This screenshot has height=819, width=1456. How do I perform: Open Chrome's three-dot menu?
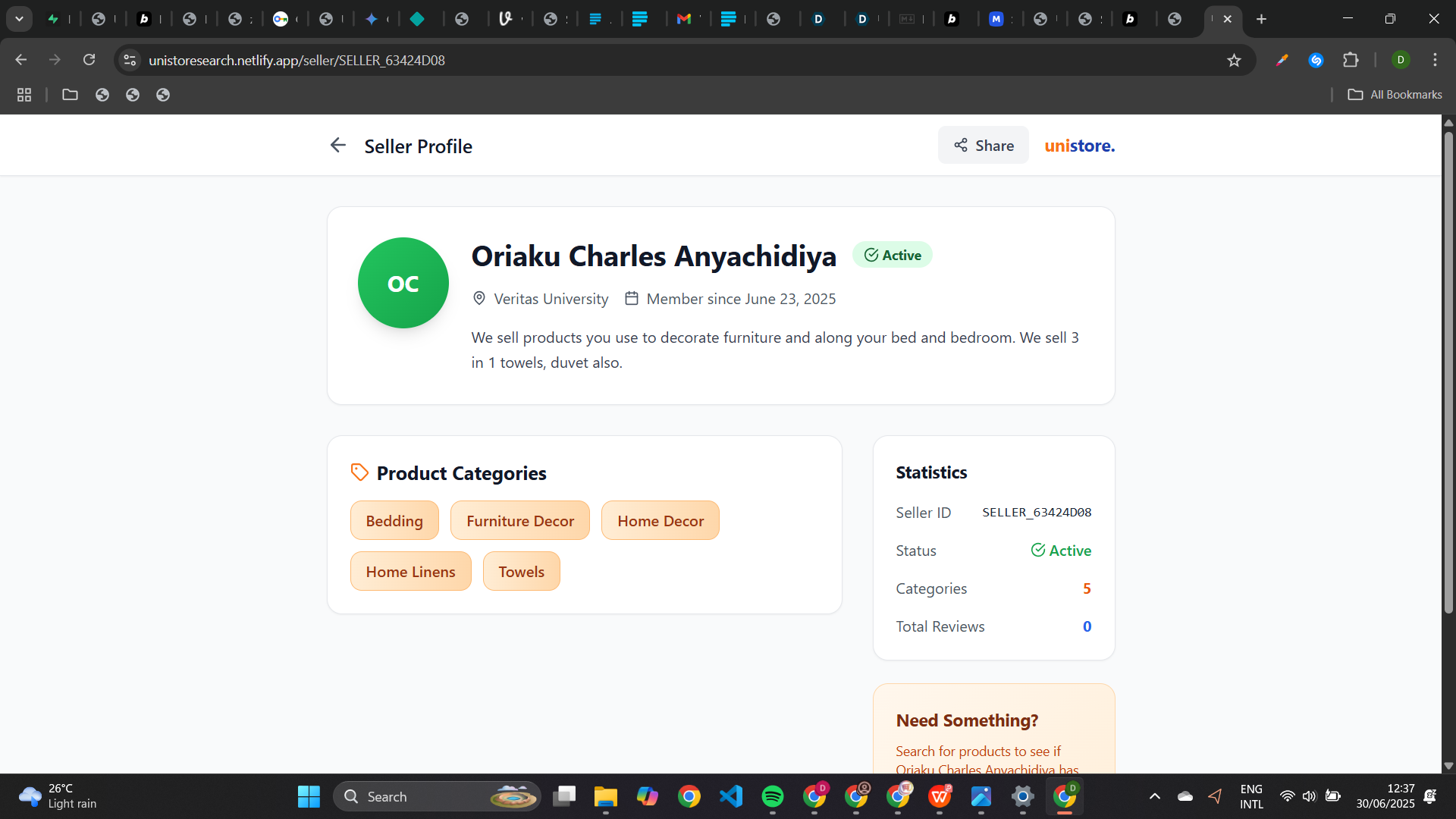(1435, 60)
